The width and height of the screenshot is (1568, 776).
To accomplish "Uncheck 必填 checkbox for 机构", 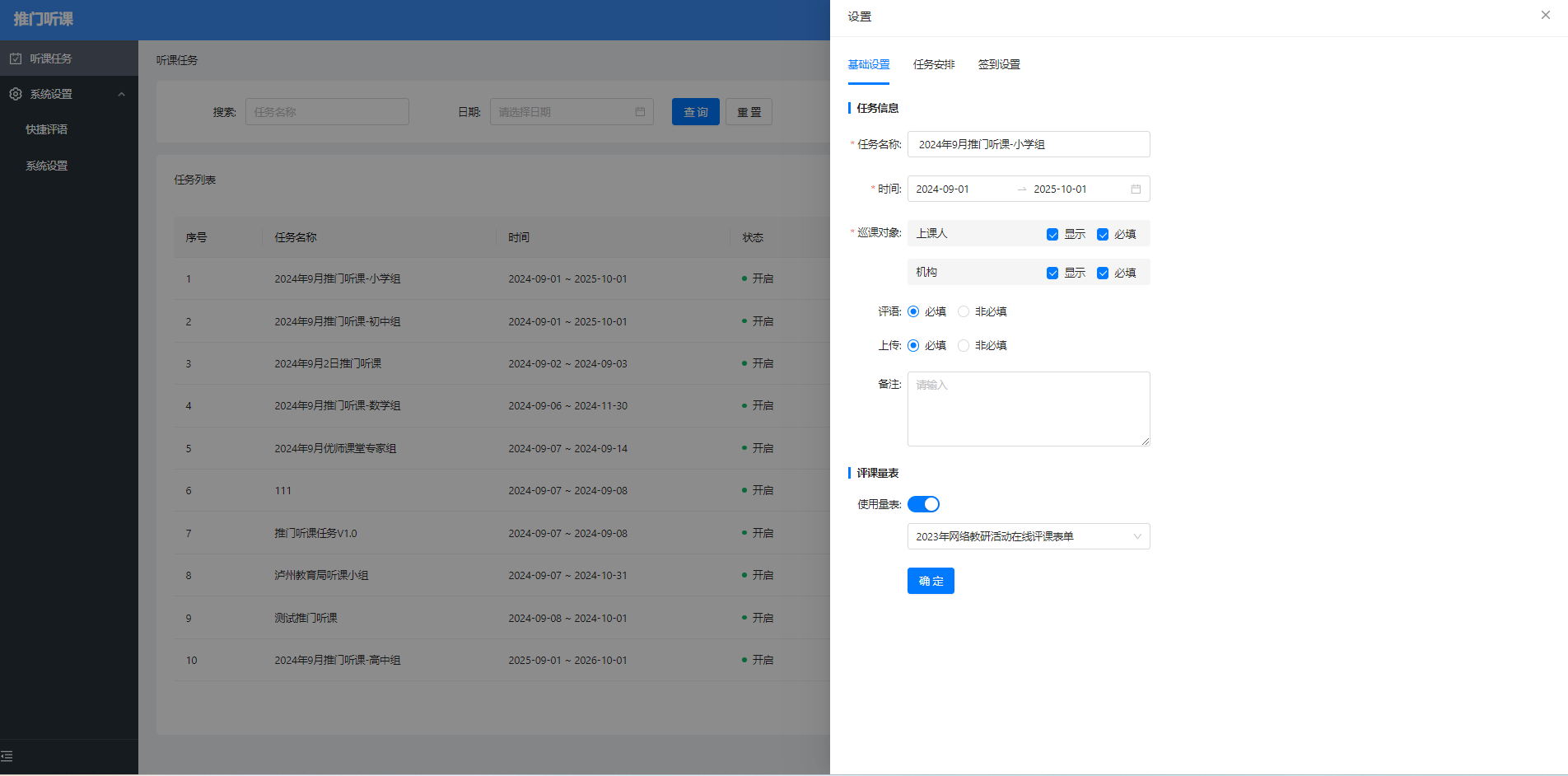I will [x=1103, y=273].
